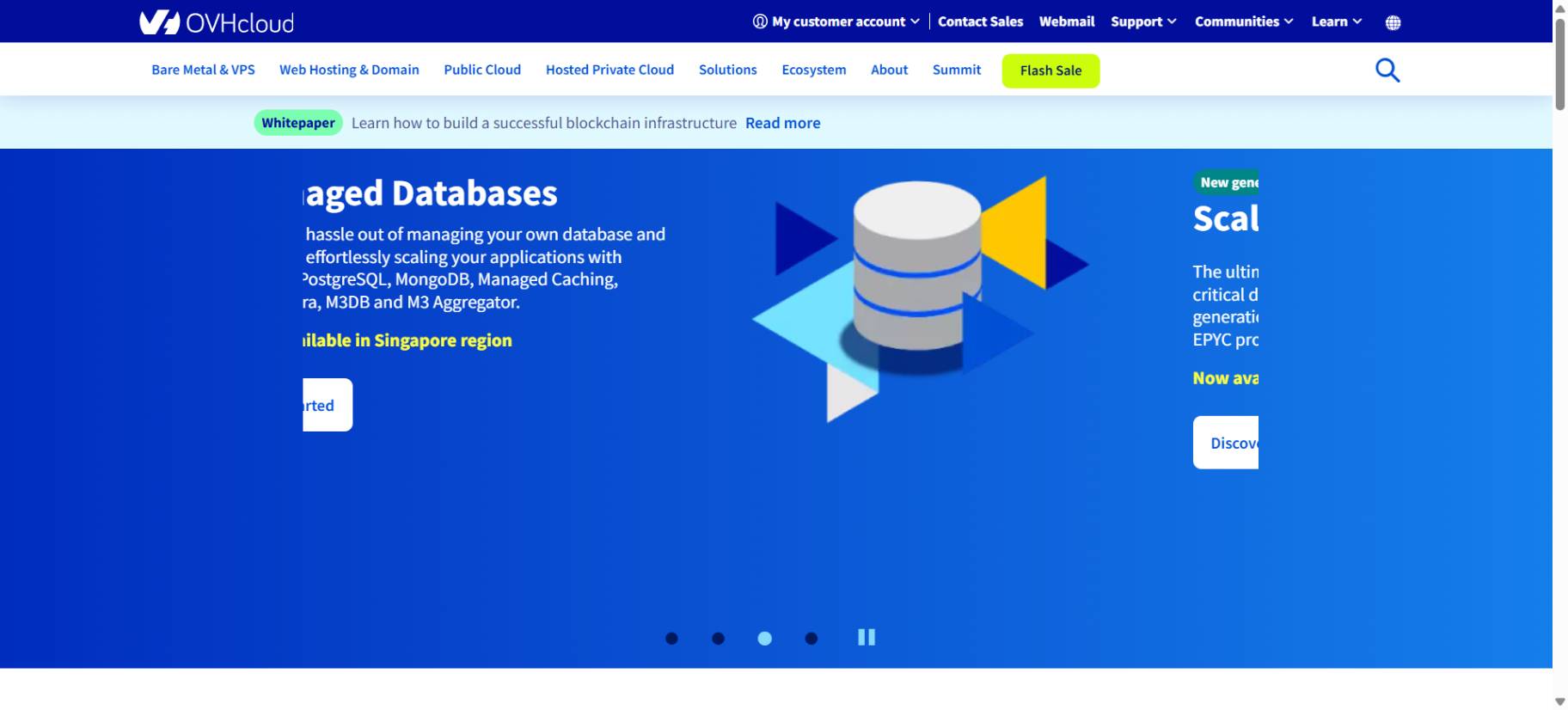Viewport: 1568px width, 710px height.
Task: Open Public Cloud menu
Action: click(482, 70)
